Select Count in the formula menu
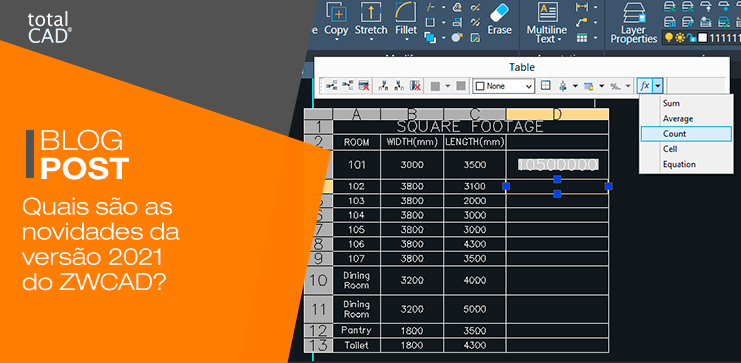The image size is (741, 363). 686,134
